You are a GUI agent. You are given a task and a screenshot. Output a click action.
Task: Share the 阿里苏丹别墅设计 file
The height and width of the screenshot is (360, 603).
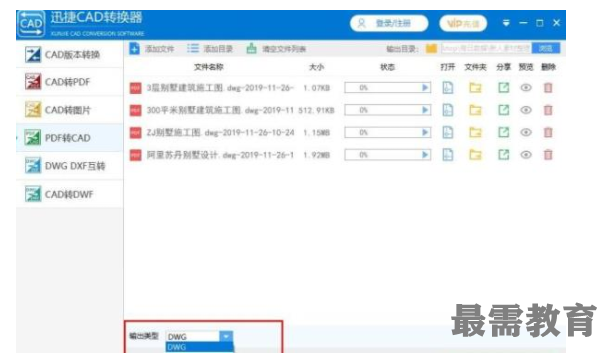pyautogui.click(x=503, y=155)
